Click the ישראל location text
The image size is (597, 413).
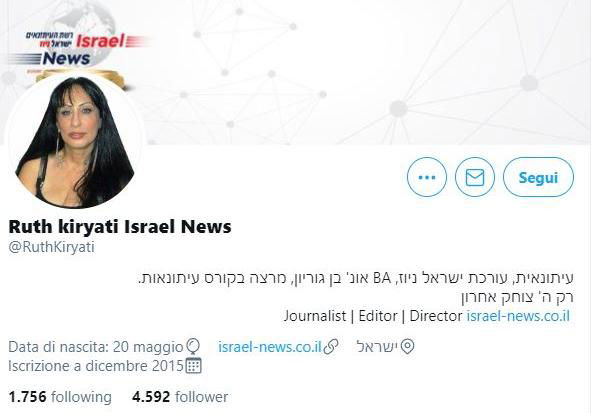(377, 346)
